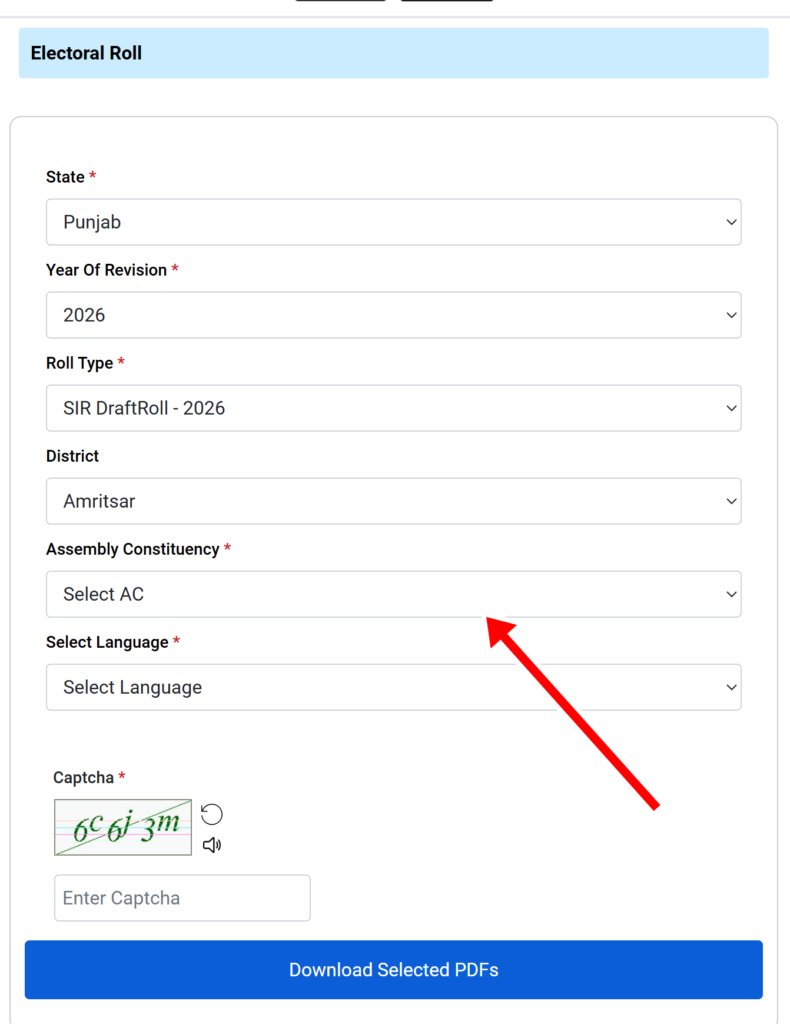
Task: Click the Assembly Constituency label
Action: (x=133, y=549)
